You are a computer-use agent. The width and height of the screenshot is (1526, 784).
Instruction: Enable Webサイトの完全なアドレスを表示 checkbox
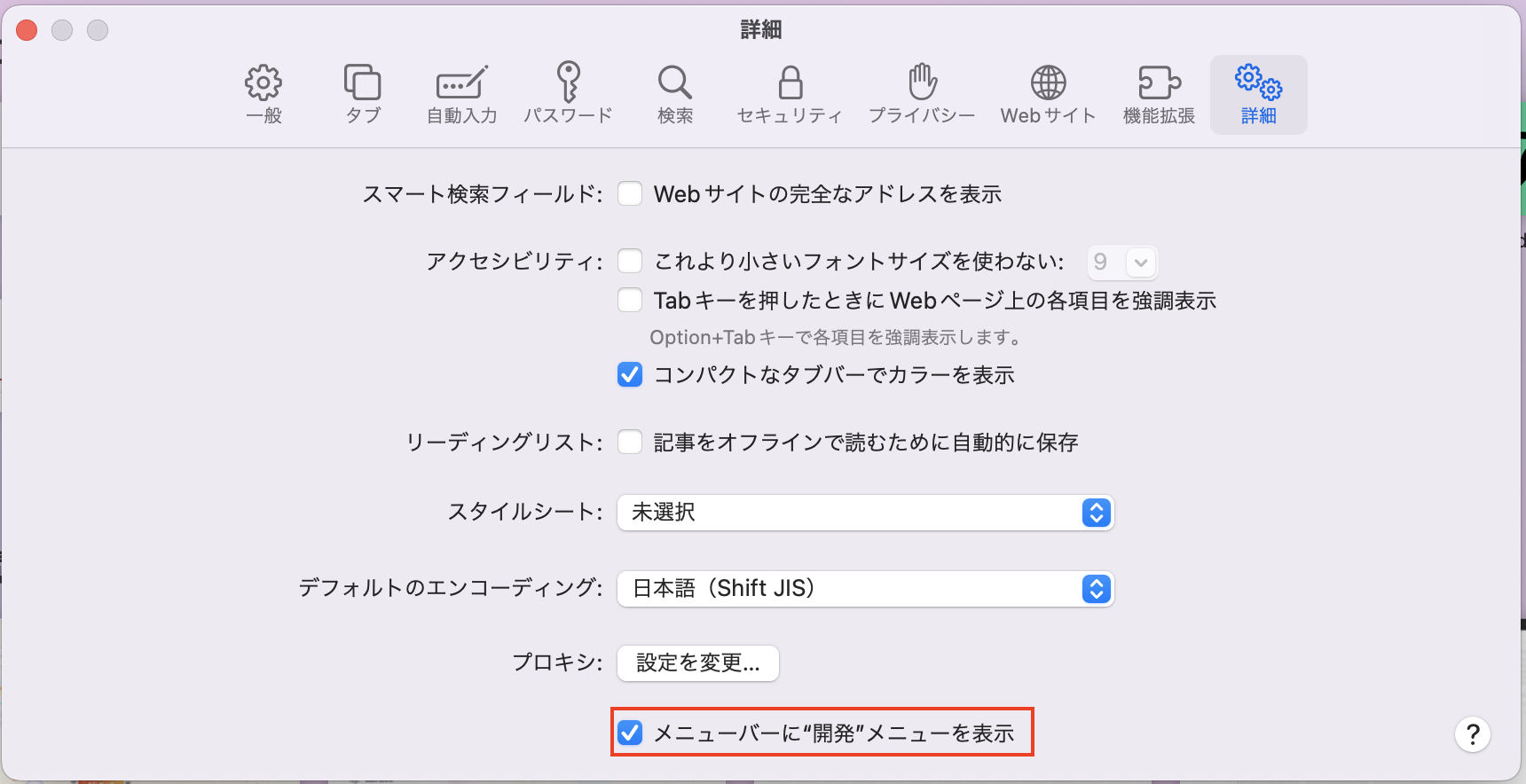[x=630, y=194]
